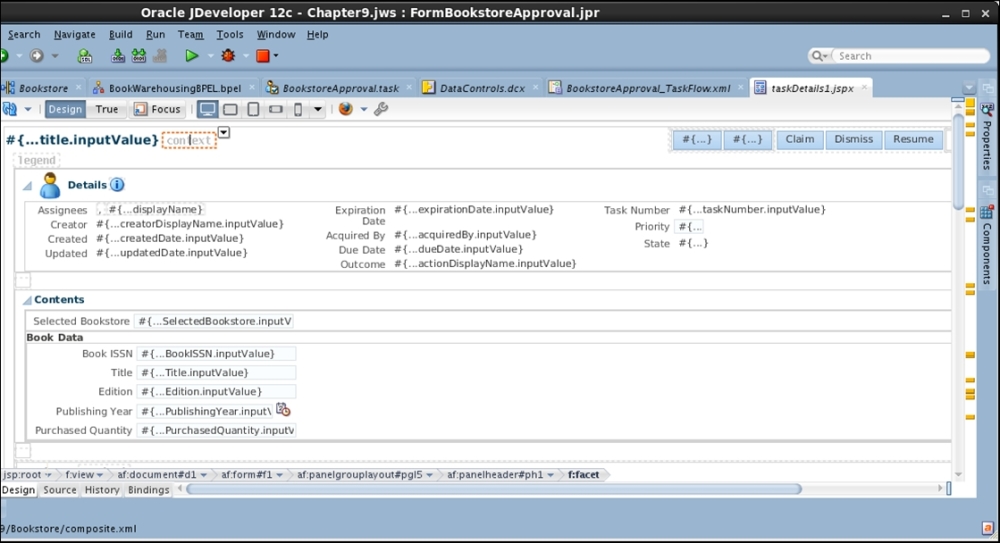This screenshot has height=543, width=1000.
Task: Click af:panelheader#ph1 breadcrumb
Action: pyautogui.click(x=495, y=475)
